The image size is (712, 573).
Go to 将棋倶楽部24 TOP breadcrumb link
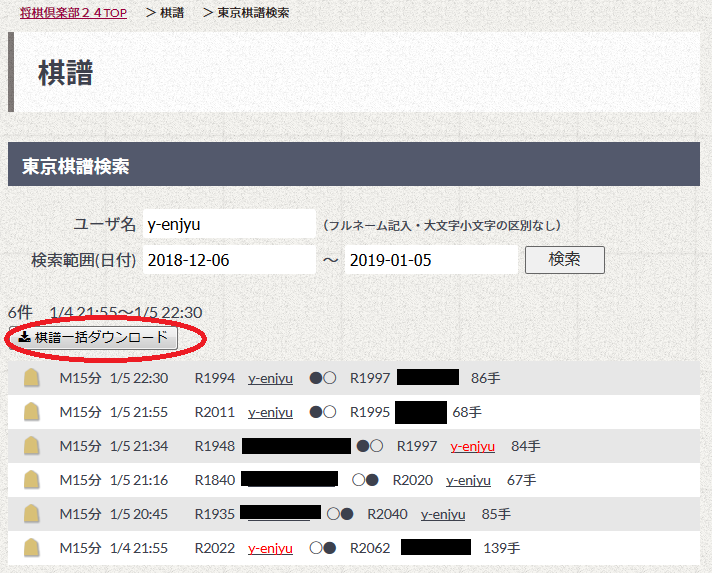point(67,13)
